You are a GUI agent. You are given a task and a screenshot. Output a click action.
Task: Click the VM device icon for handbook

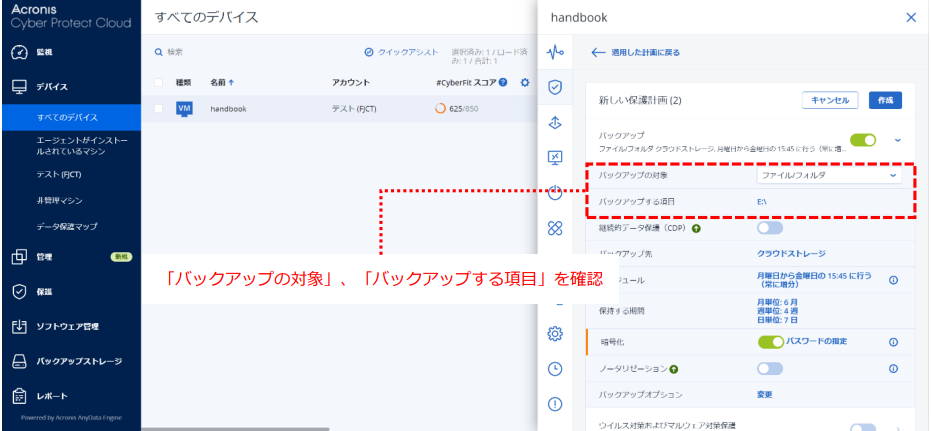click(x=184, y=108)
